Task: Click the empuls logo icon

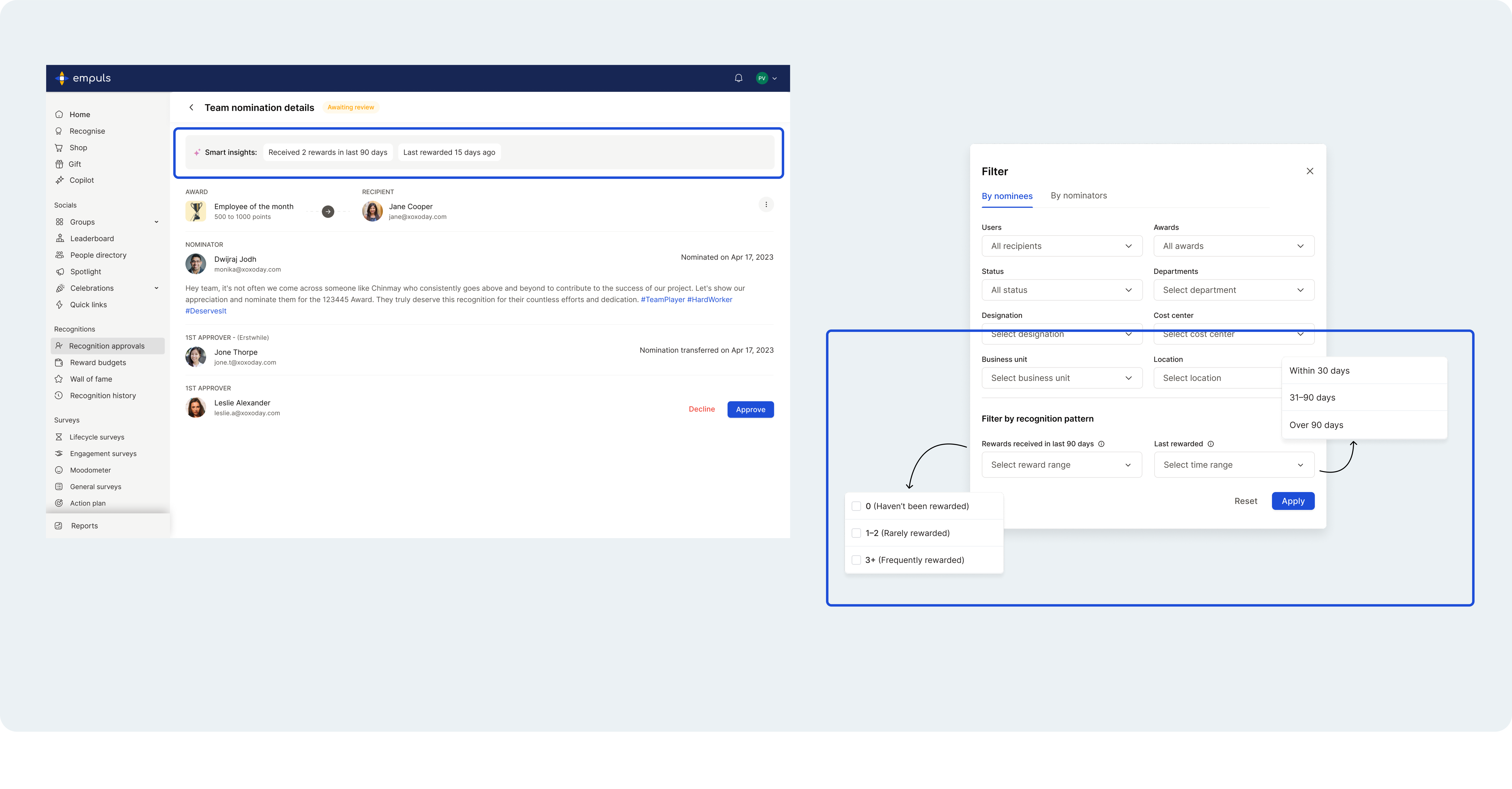Action: (62, 78)
